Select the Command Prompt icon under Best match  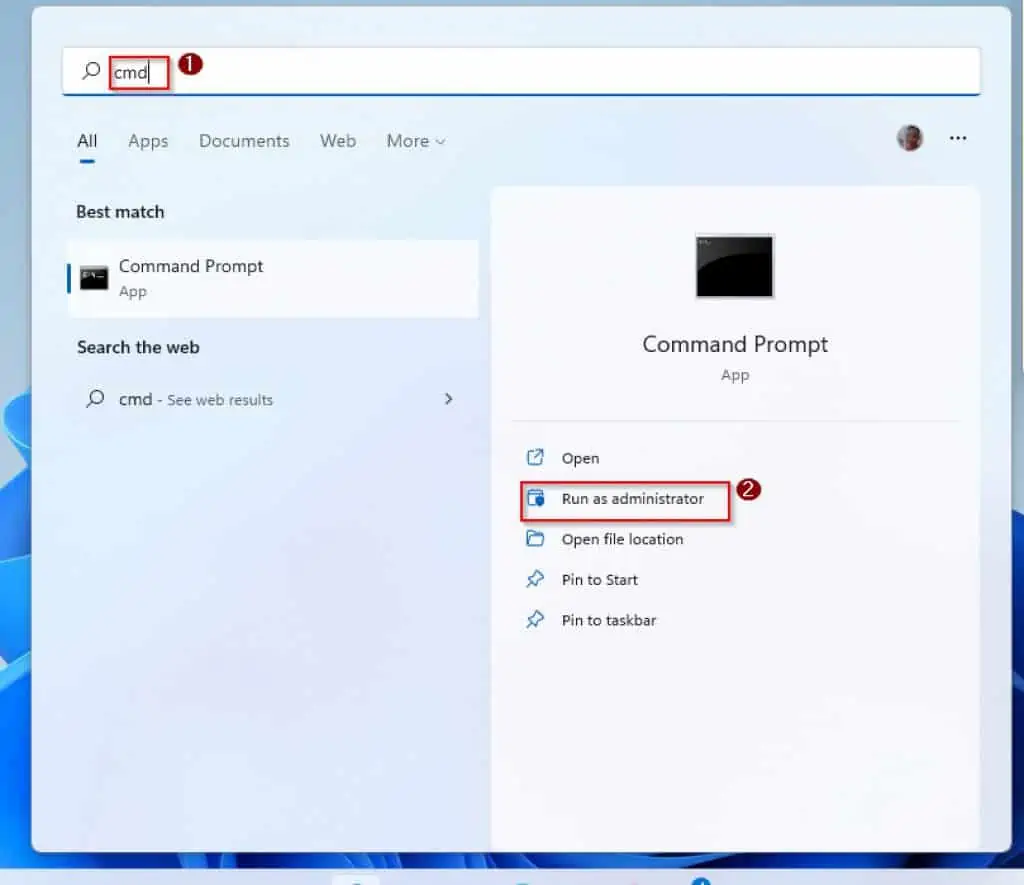tap(95, 278)
